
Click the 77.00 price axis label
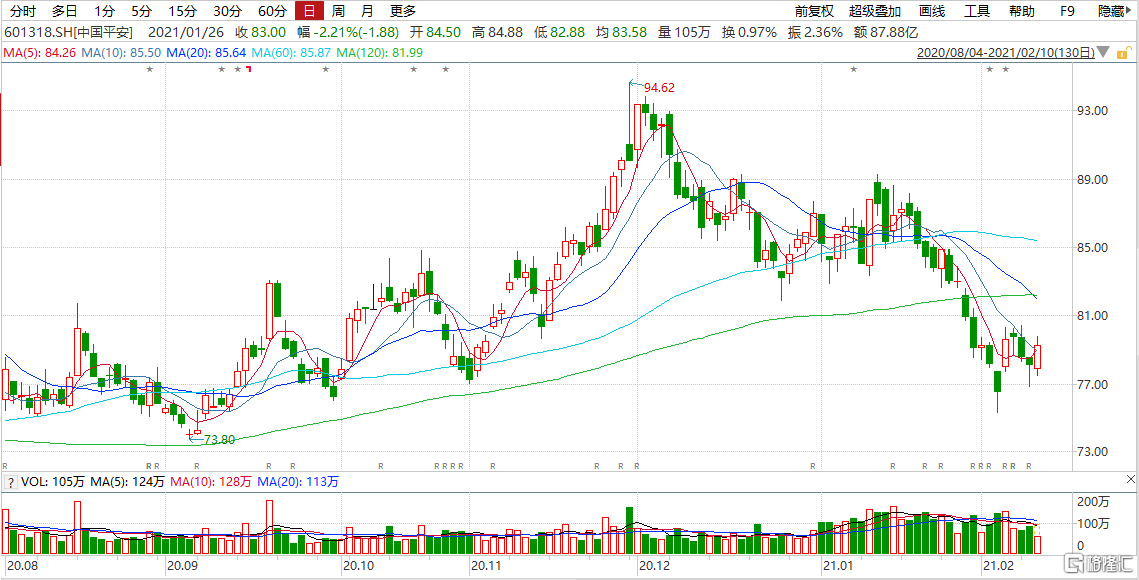[x=1094, y=384]
